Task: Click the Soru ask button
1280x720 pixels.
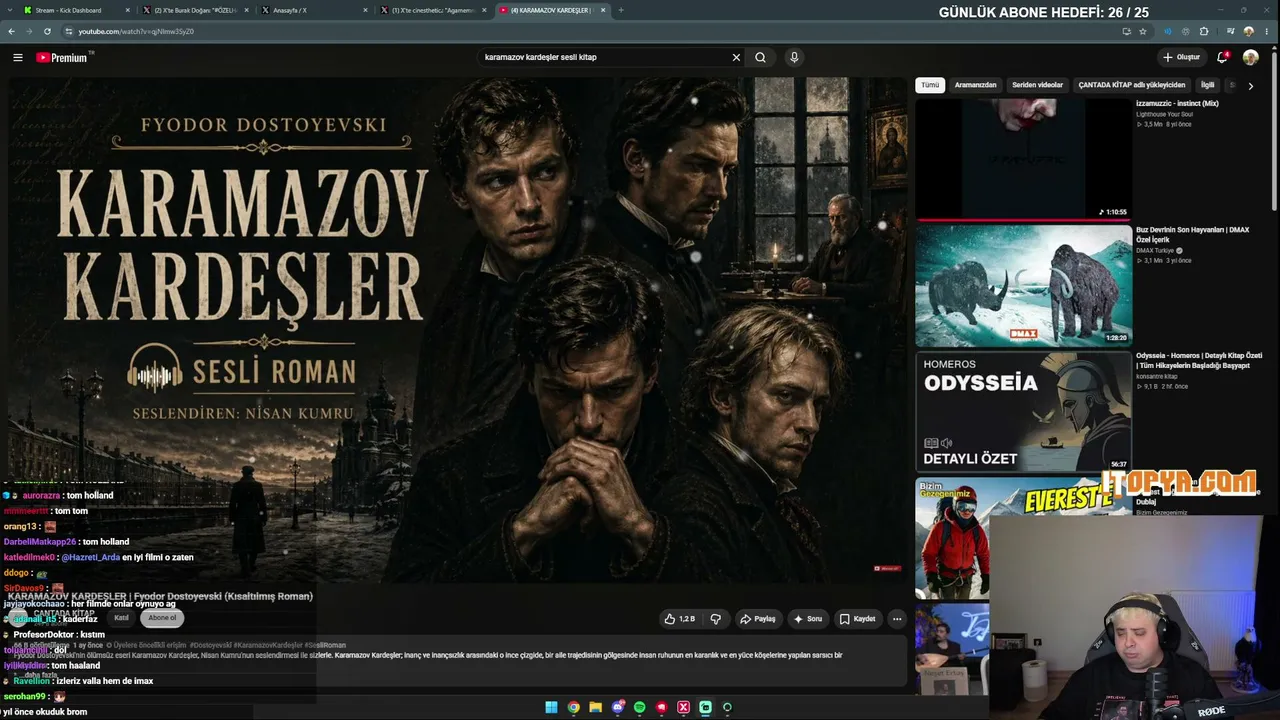Action: [x=808, y=619]
